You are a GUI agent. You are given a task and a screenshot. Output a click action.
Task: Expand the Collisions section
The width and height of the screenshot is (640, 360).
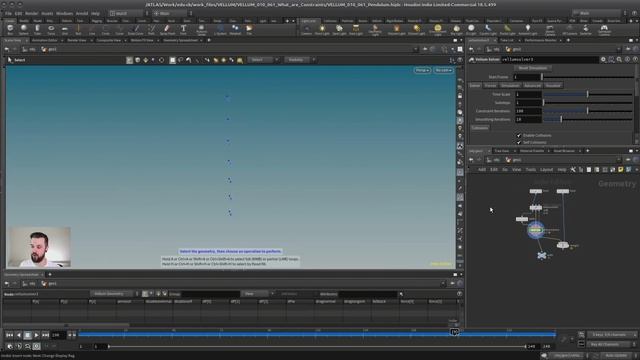[x=480, y=128]
